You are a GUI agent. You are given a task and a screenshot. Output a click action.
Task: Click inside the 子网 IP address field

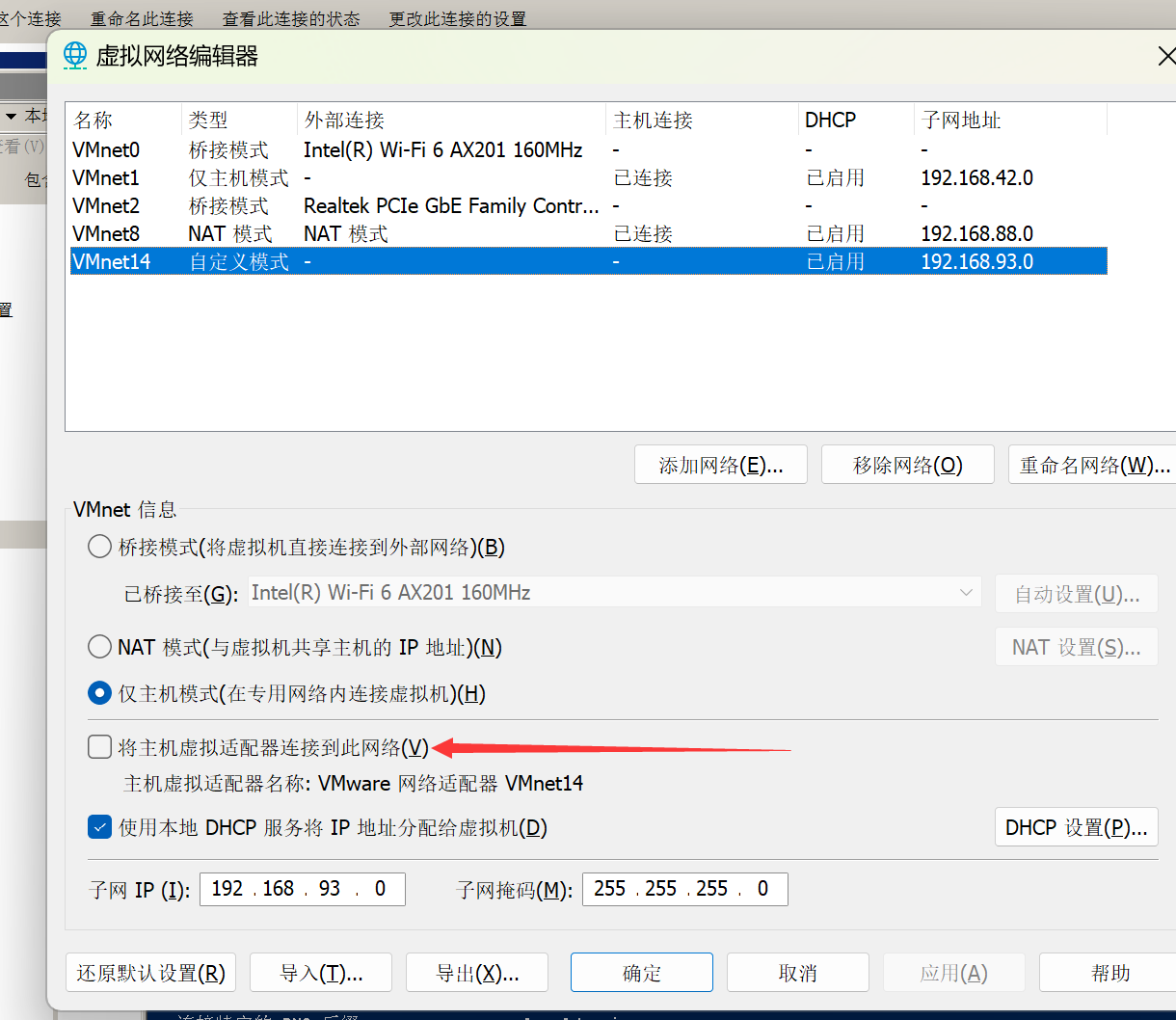(302, 889)
